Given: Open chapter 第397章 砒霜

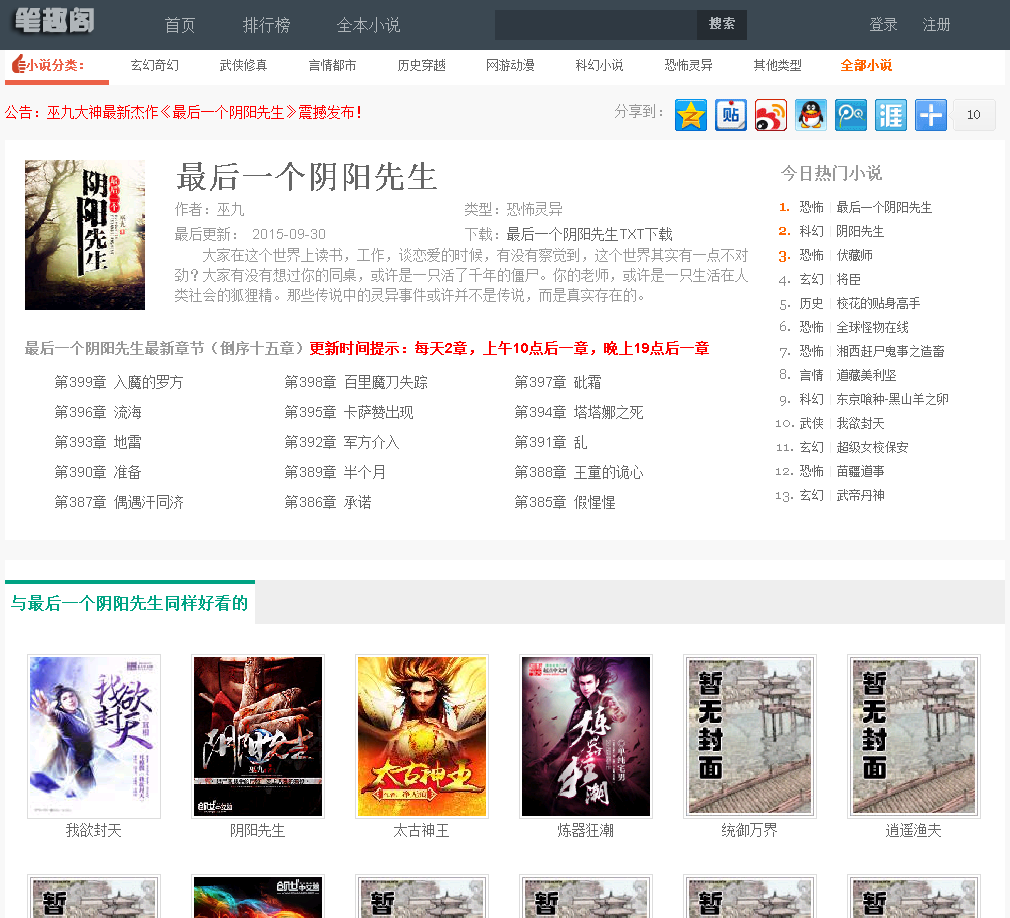Looking at the screenshot, I should [x=557, y=382].
